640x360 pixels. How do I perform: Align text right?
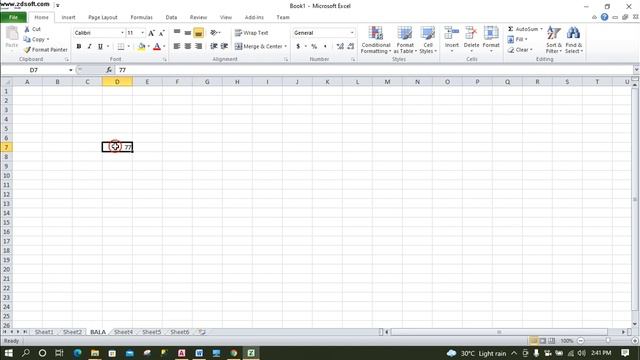pyautogui.click(x=199, y=47)
